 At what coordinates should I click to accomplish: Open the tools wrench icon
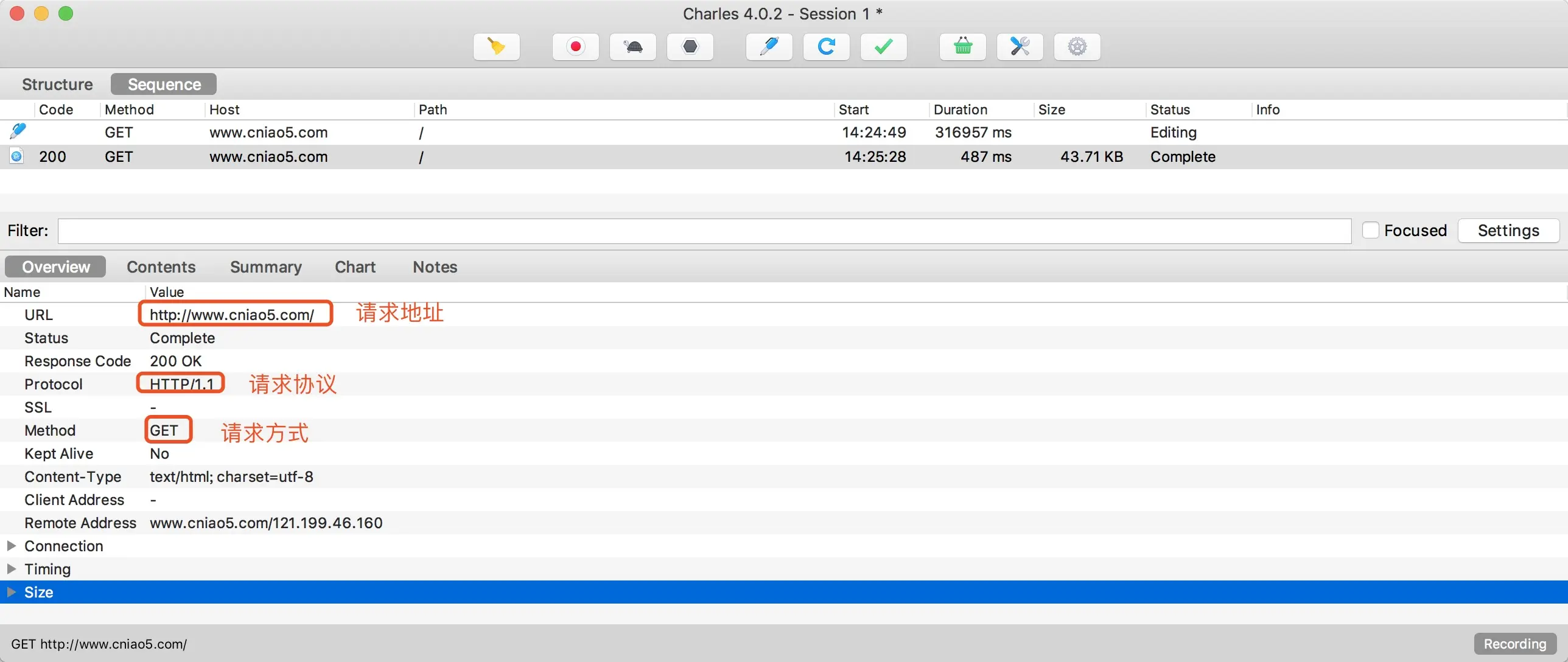pos(1020,47)
